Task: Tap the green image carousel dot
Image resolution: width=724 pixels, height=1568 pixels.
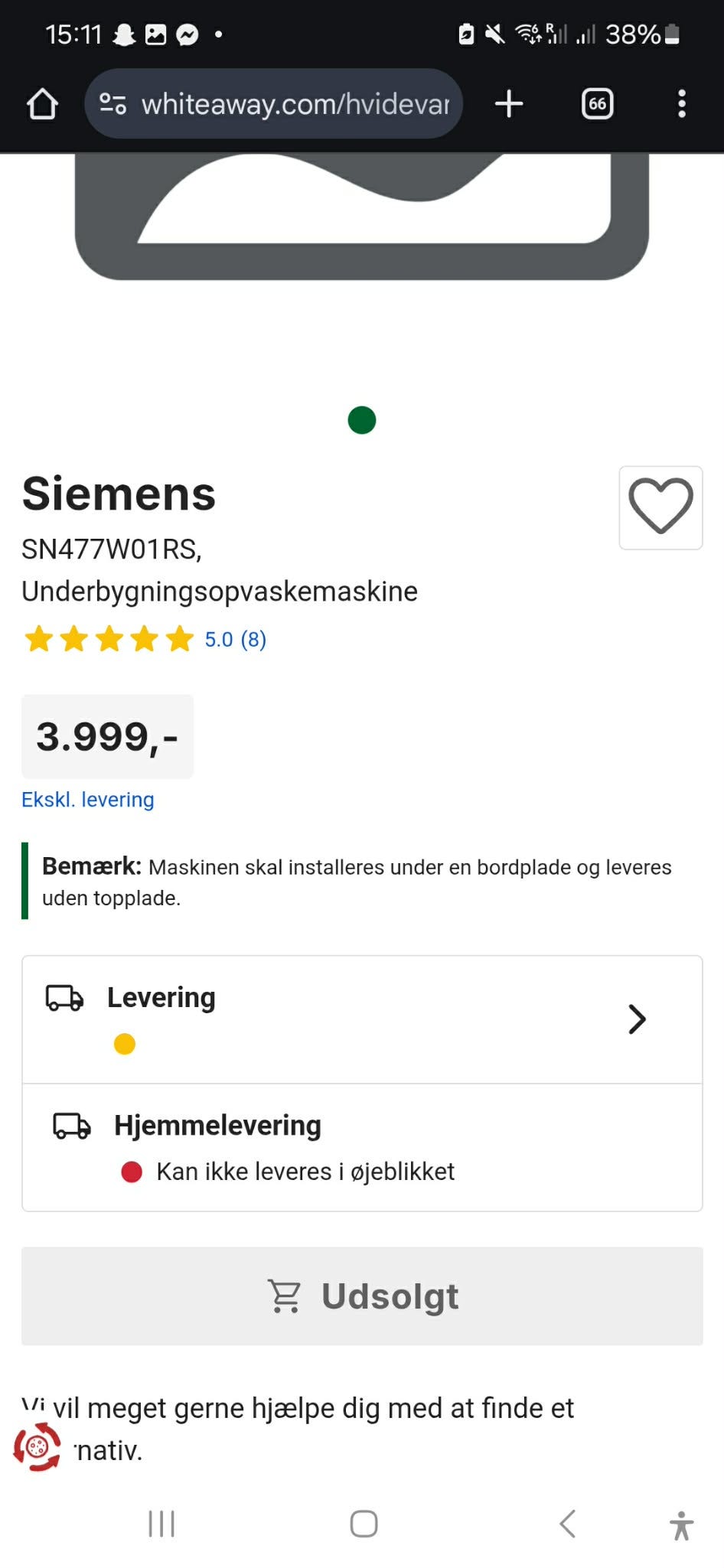Action: [x=362, y=420]
